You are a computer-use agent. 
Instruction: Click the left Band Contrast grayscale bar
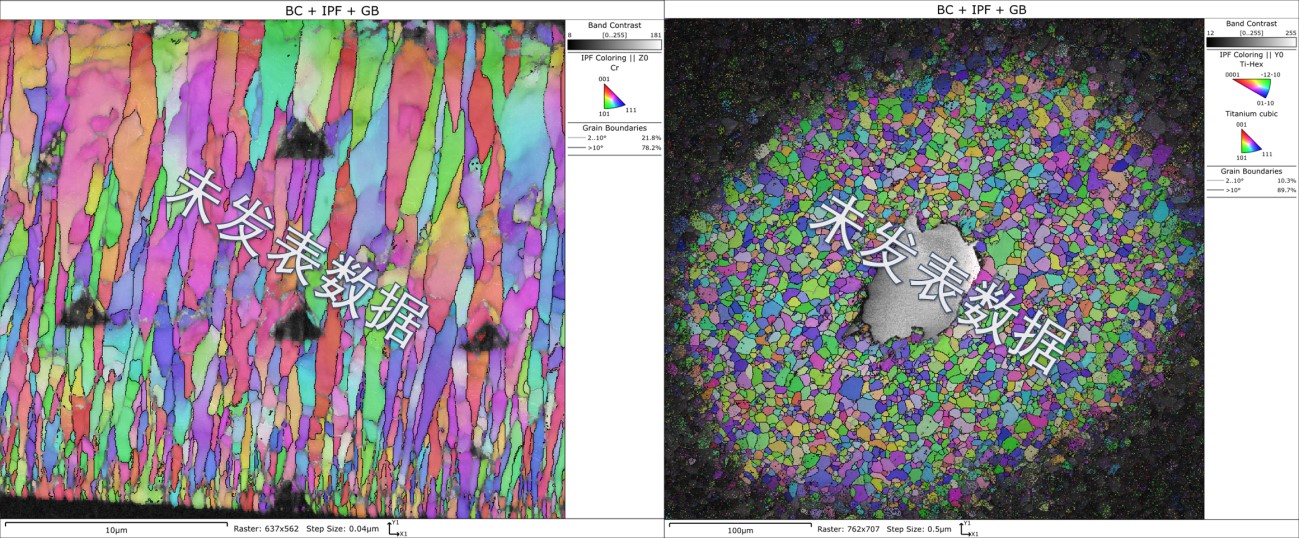614,45
